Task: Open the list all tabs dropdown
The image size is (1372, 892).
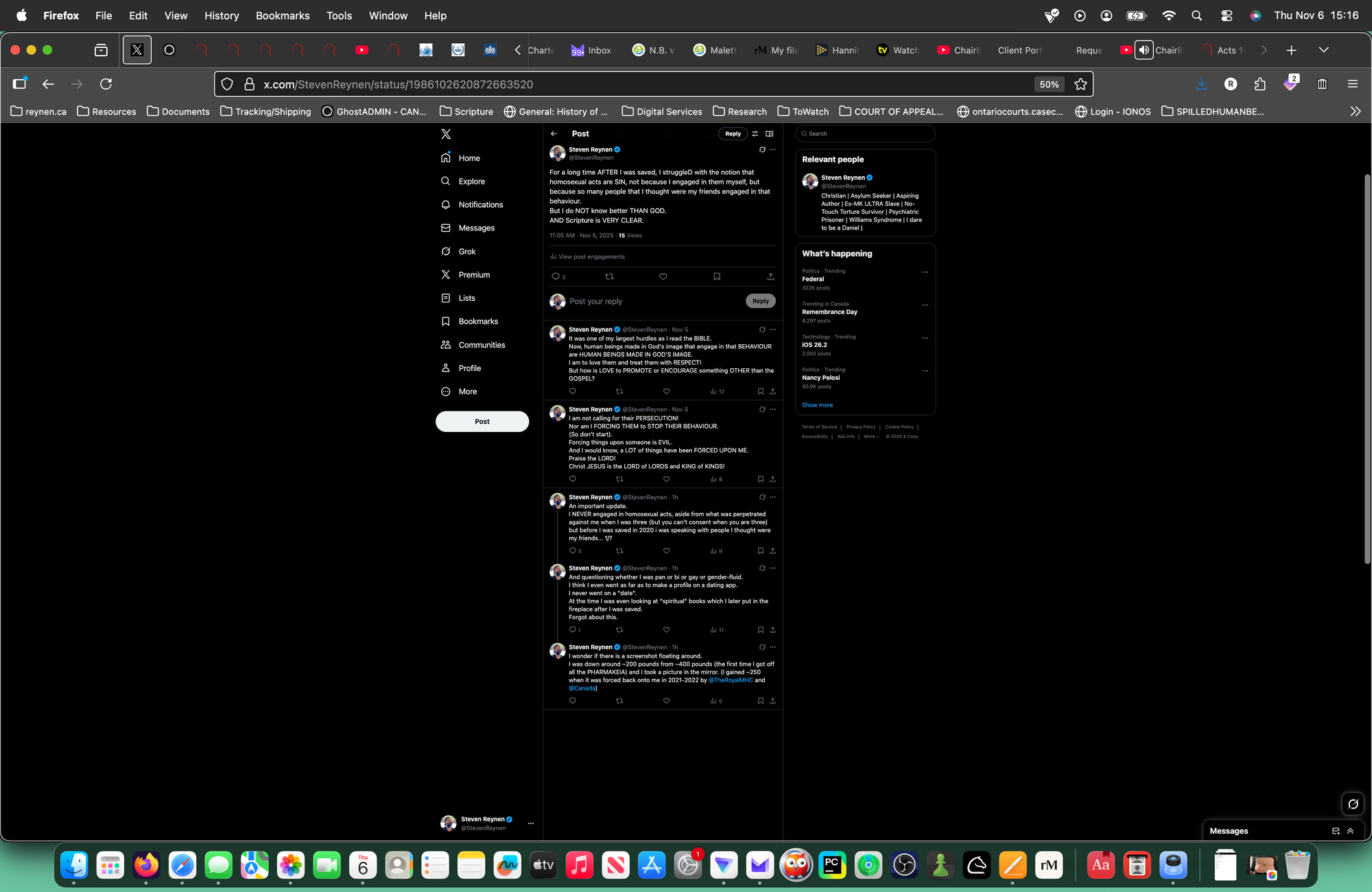Action: pos(1323,50)
